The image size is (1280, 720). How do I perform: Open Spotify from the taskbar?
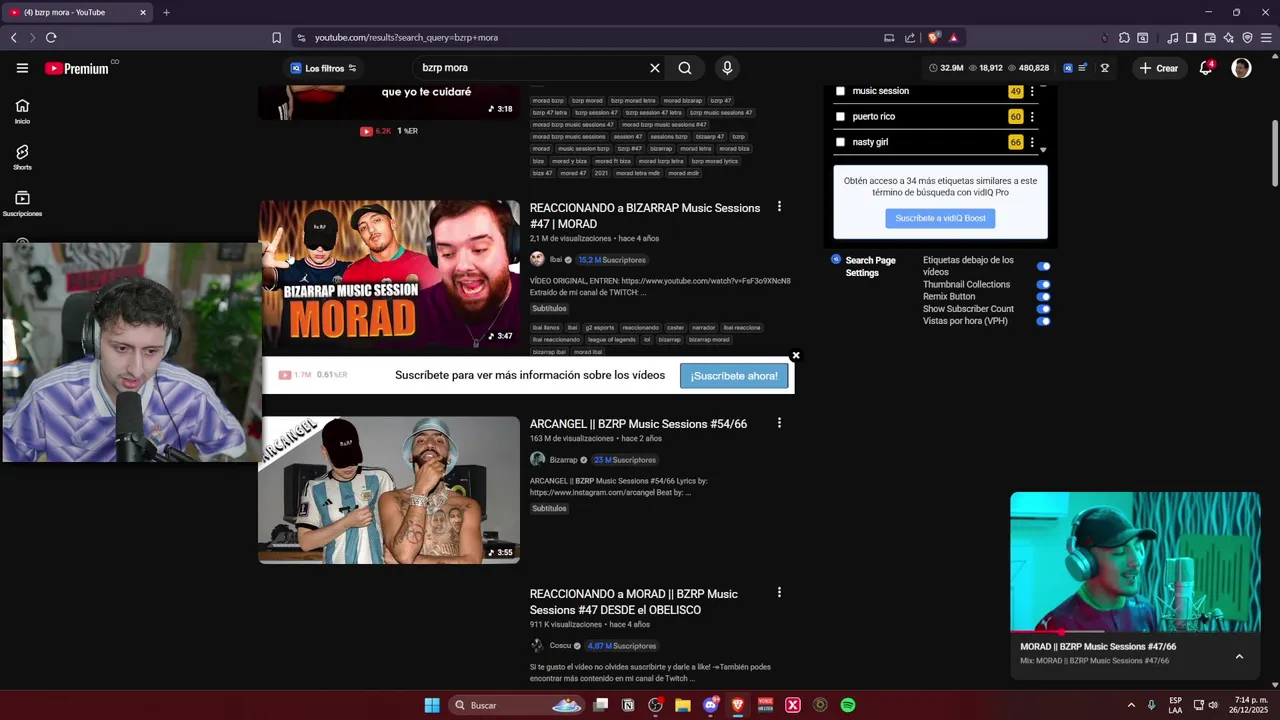point(848,705)
